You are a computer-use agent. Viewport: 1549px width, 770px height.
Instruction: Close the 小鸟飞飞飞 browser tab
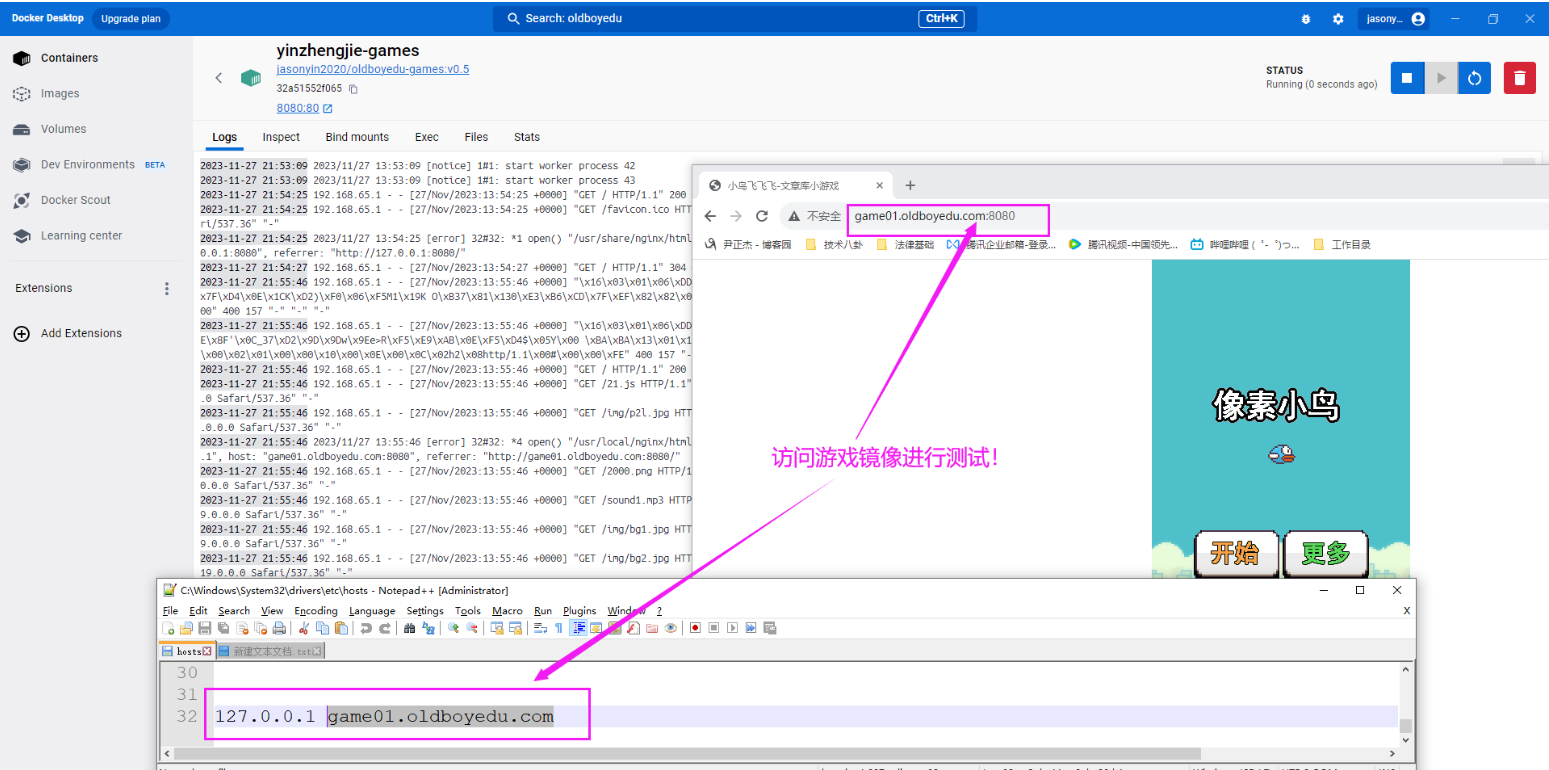coord(880,185)
